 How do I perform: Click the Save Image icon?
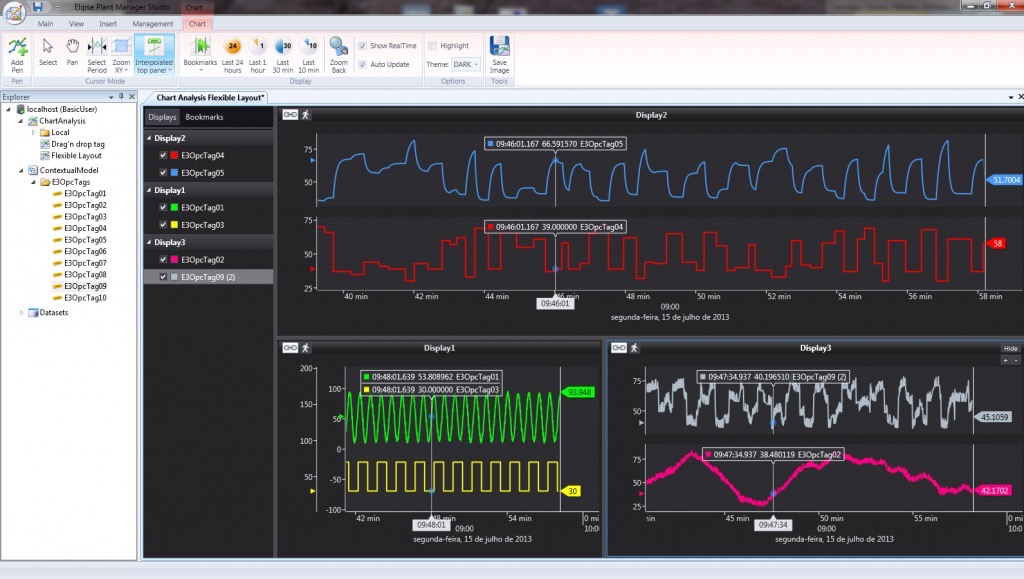click(x=500, y=46)
